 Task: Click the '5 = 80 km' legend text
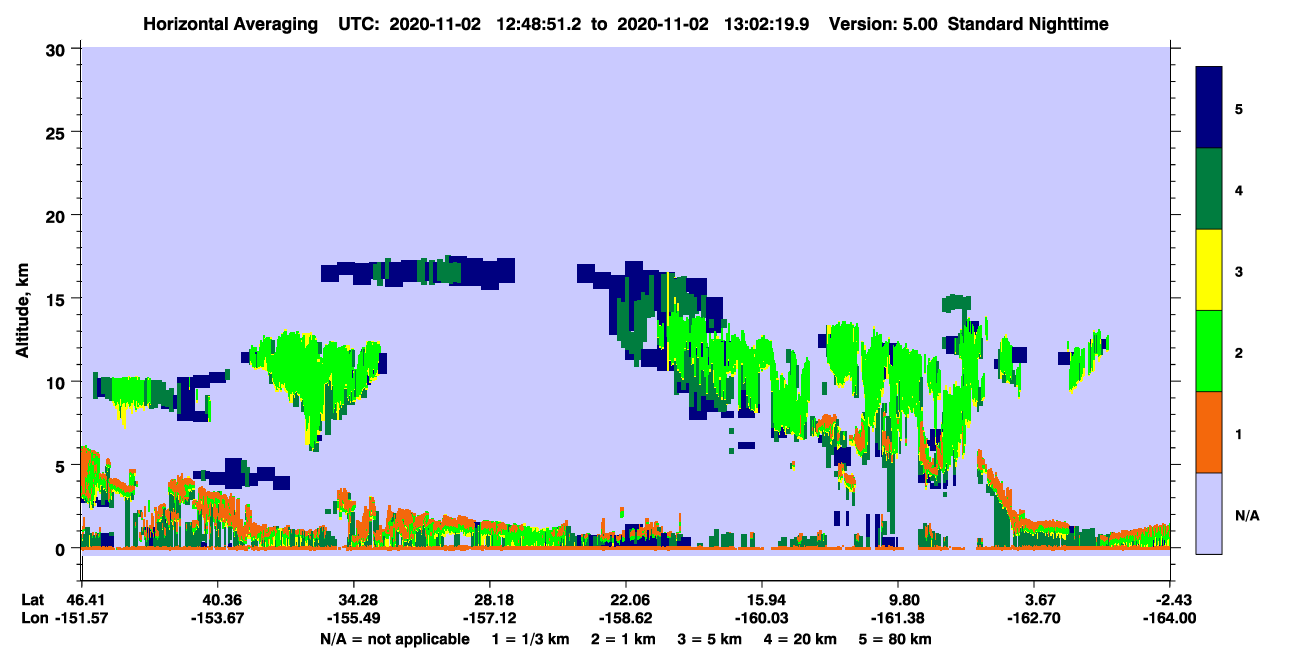[897, 639]
